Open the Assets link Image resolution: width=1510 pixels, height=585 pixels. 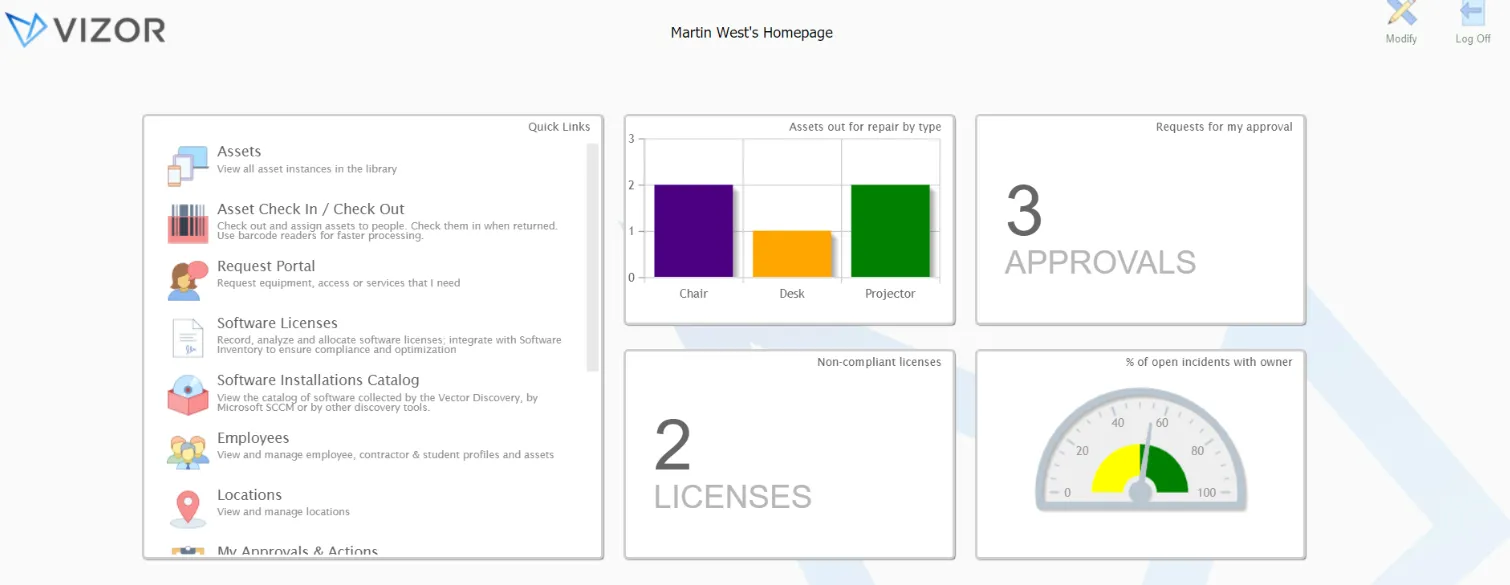click(x=239, y=151)
